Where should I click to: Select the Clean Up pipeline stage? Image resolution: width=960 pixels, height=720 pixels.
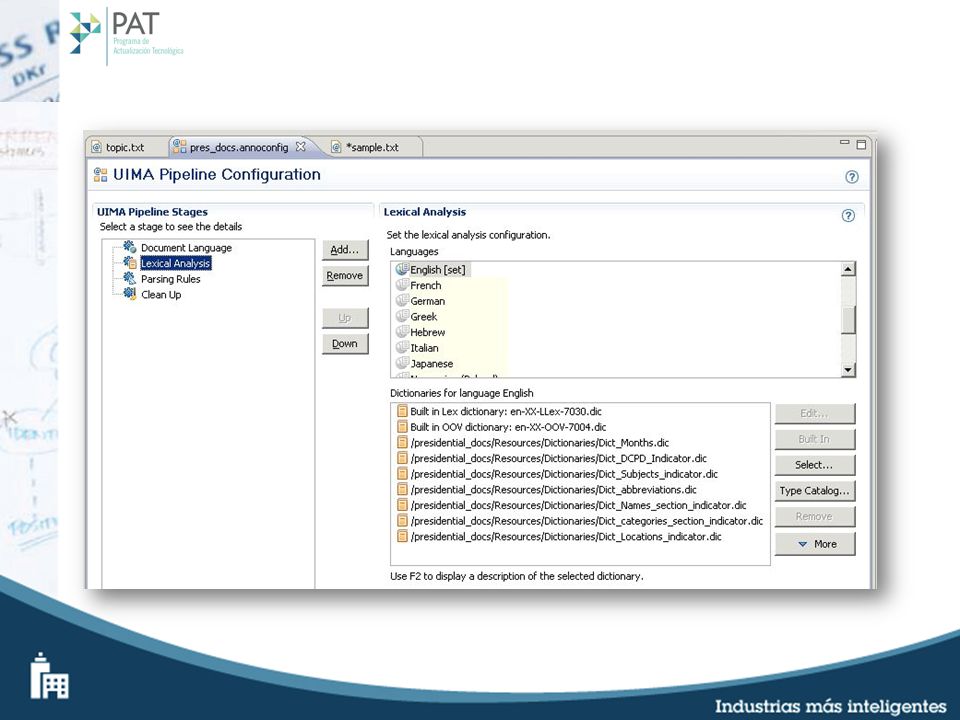point(161,294)
